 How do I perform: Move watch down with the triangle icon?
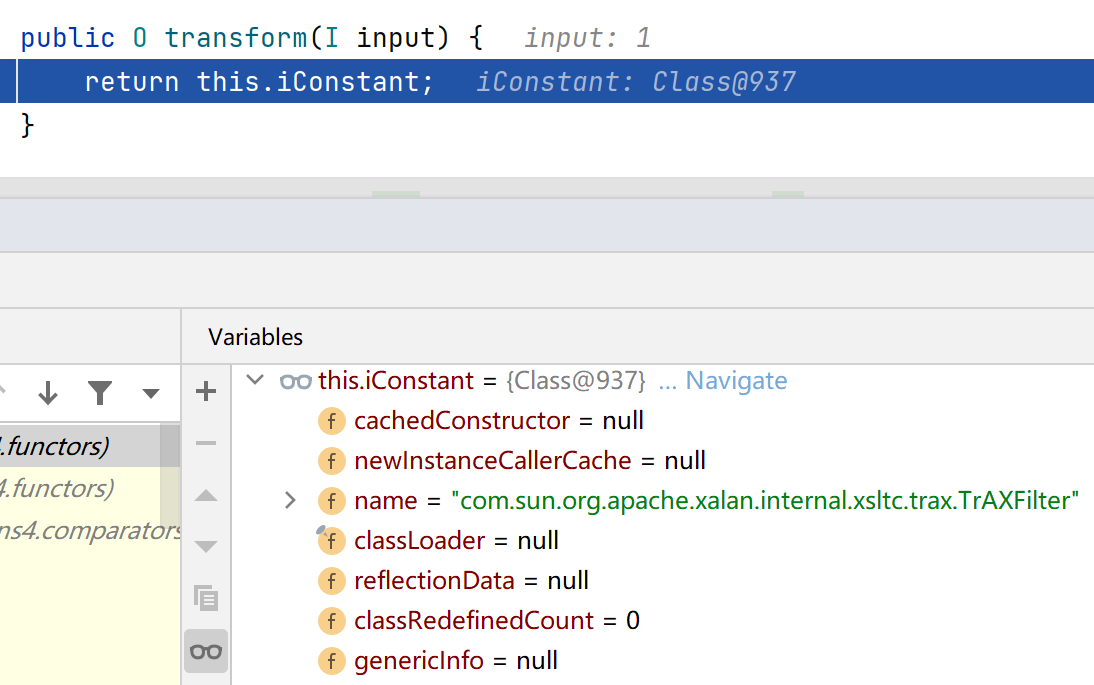coord(206,546)
